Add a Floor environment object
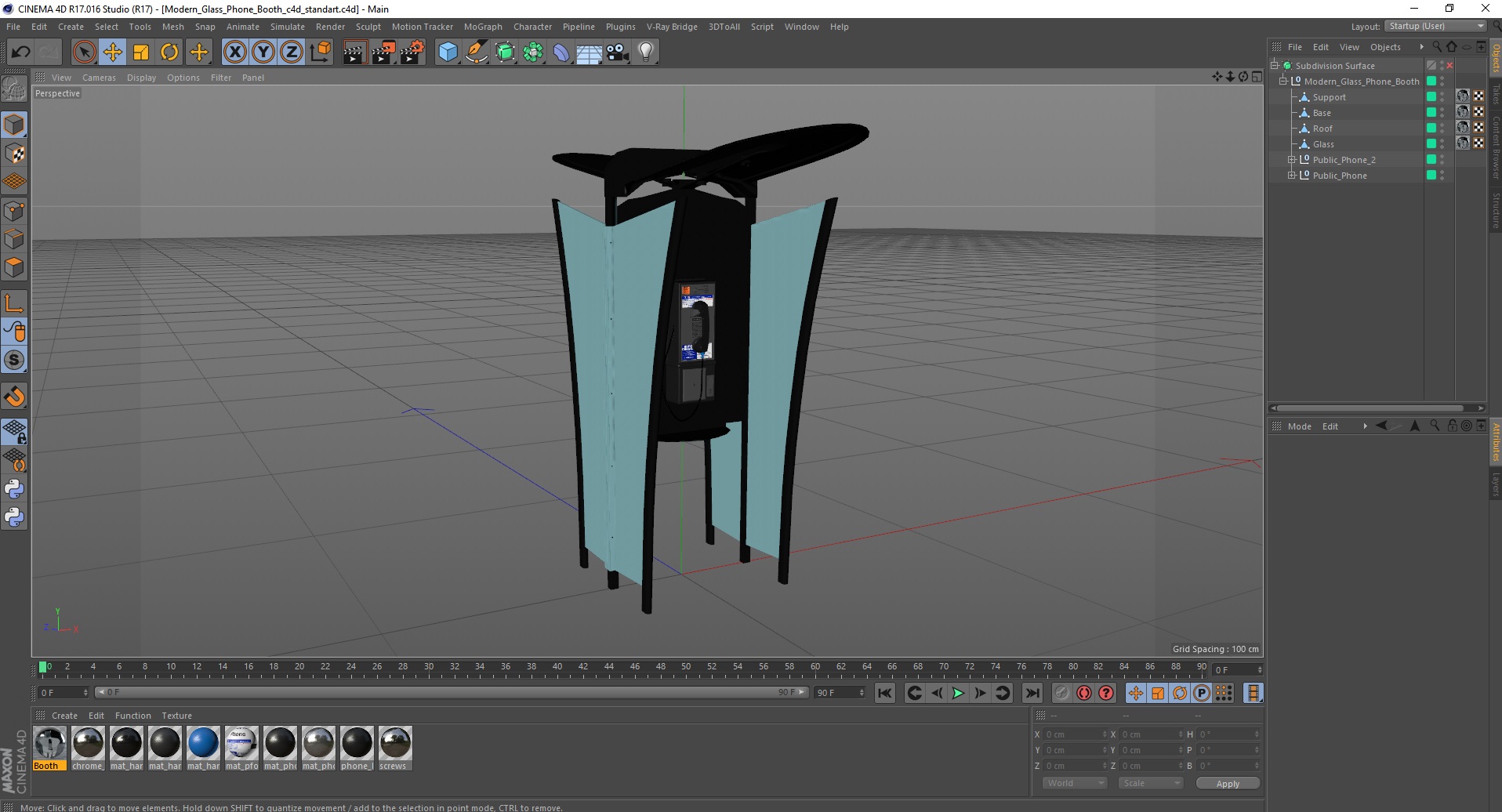Screen dimensions: 1502x812 590,53
